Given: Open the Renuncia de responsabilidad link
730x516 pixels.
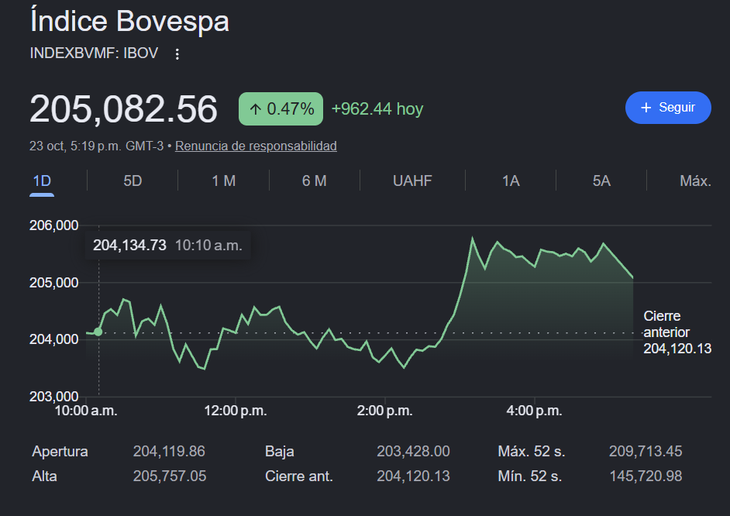Looking at the screenshot, I should click(x=256, y=146).
